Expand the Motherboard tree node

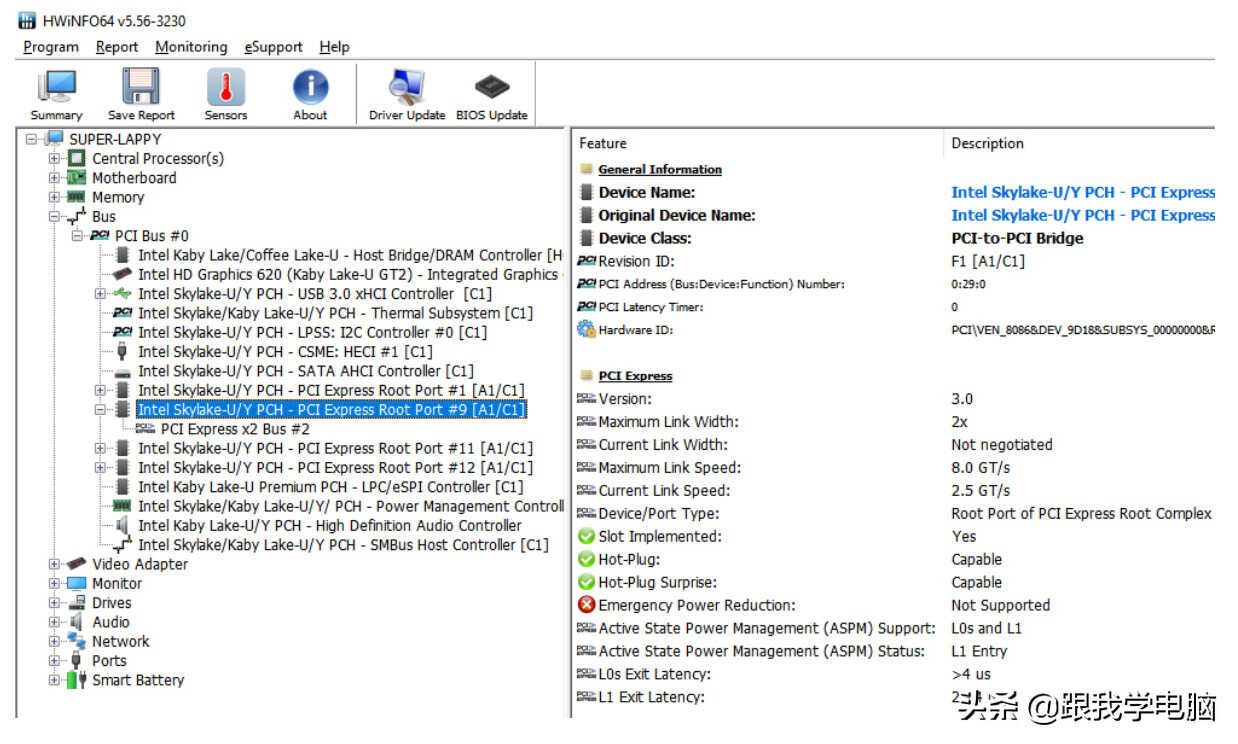[55, 178]
